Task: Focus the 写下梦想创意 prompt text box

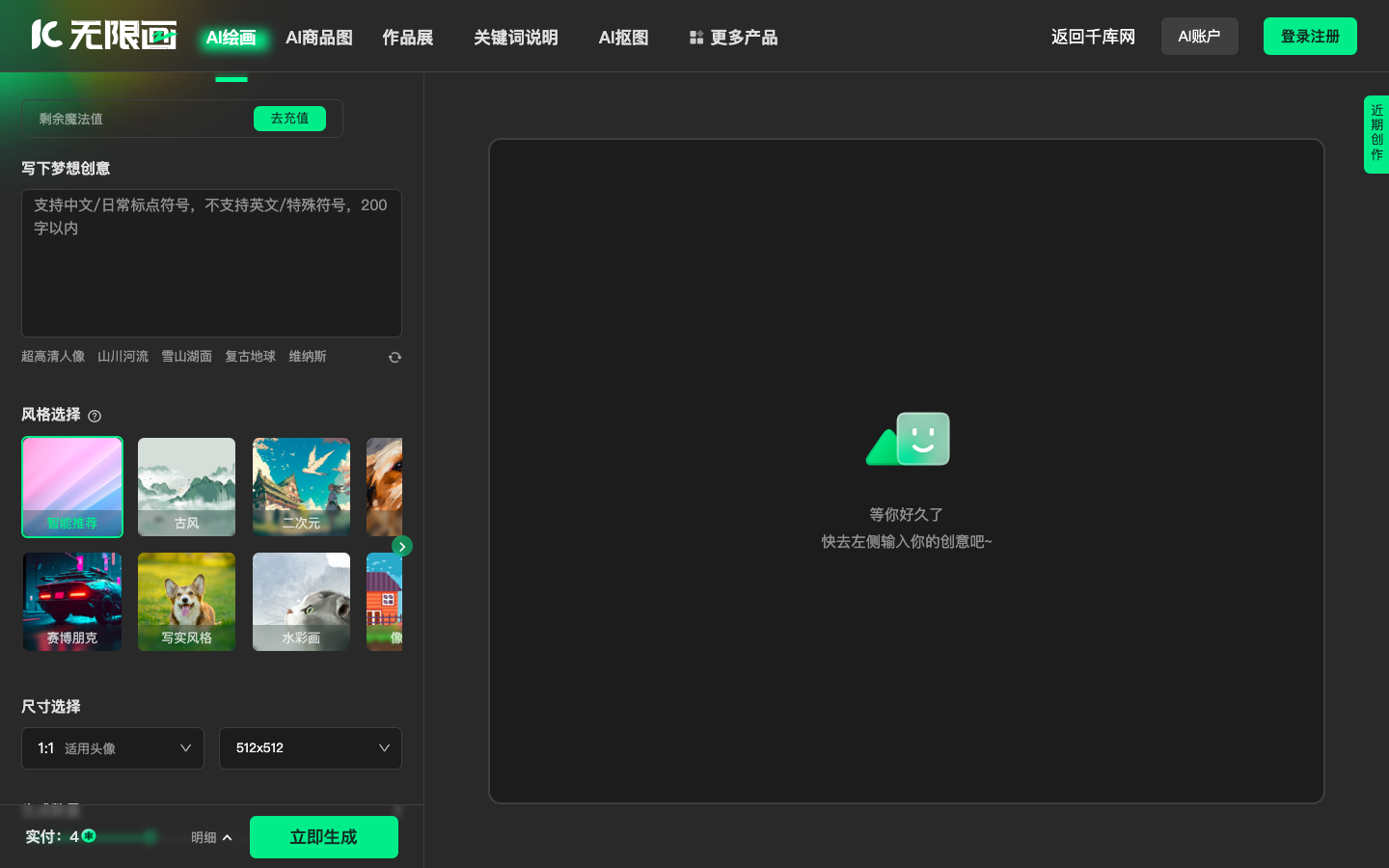Action: point(211,263)
